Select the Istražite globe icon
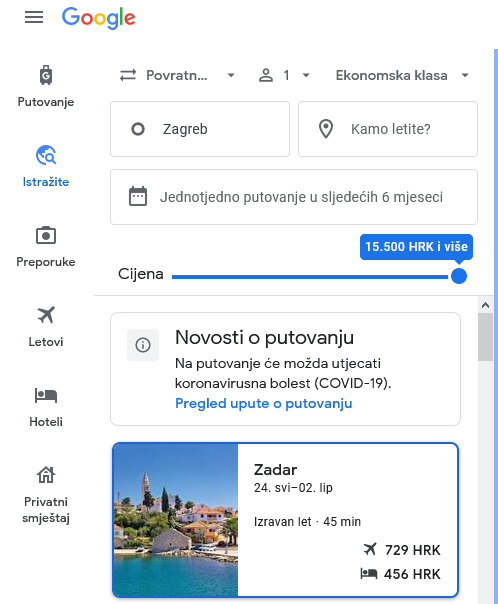 click(x=46, y=155)
